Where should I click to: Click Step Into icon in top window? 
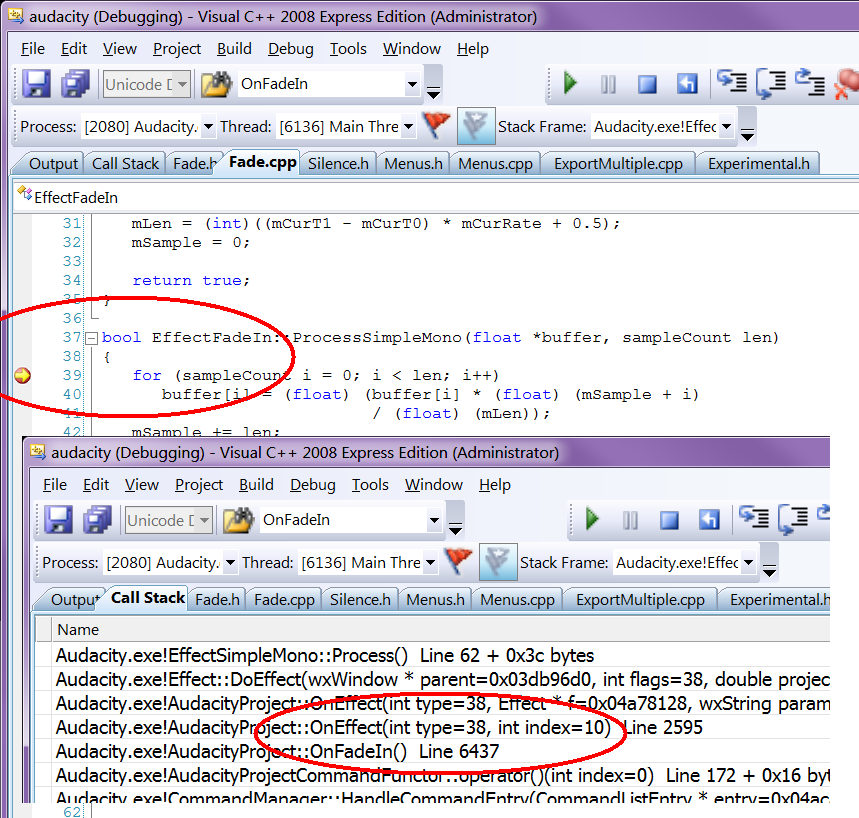732,82
